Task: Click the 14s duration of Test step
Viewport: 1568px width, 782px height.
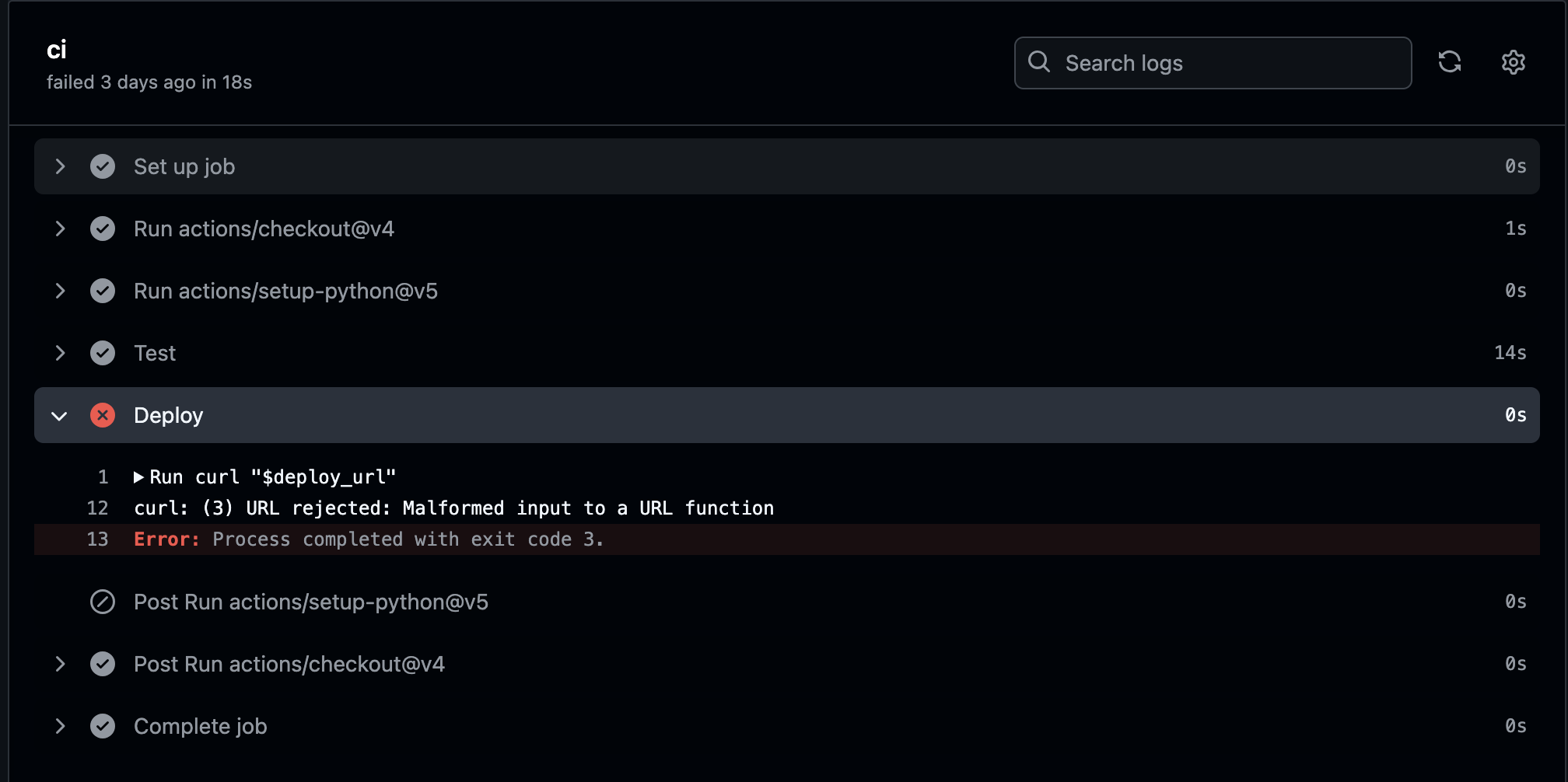Action: [1510, 353]
